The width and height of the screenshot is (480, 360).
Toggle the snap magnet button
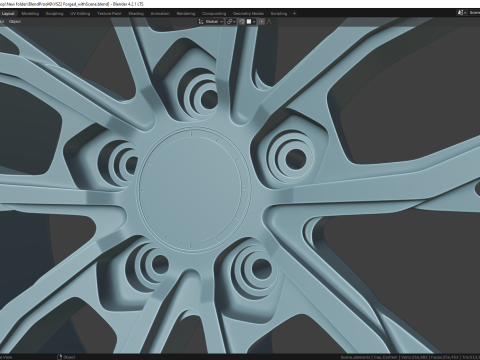point(242,22)
